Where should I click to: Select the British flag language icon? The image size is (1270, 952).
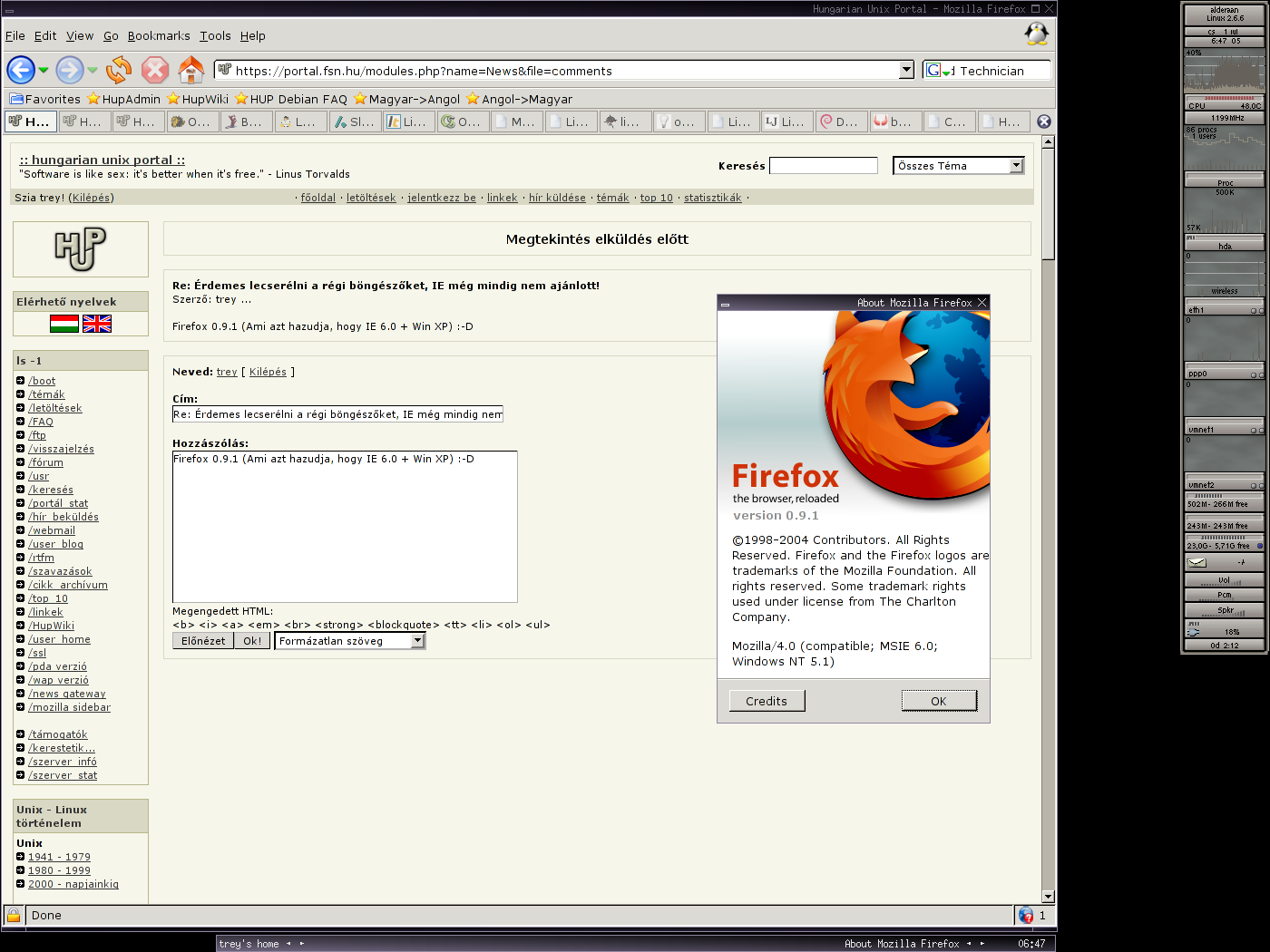pyautogui.click(x=97, y=324)
